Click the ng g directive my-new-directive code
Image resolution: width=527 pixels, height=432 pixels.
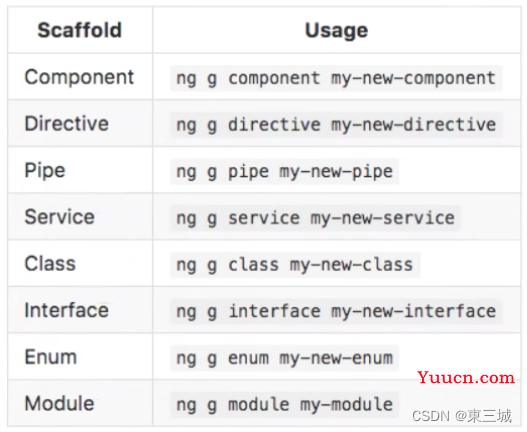pos(336,125)
